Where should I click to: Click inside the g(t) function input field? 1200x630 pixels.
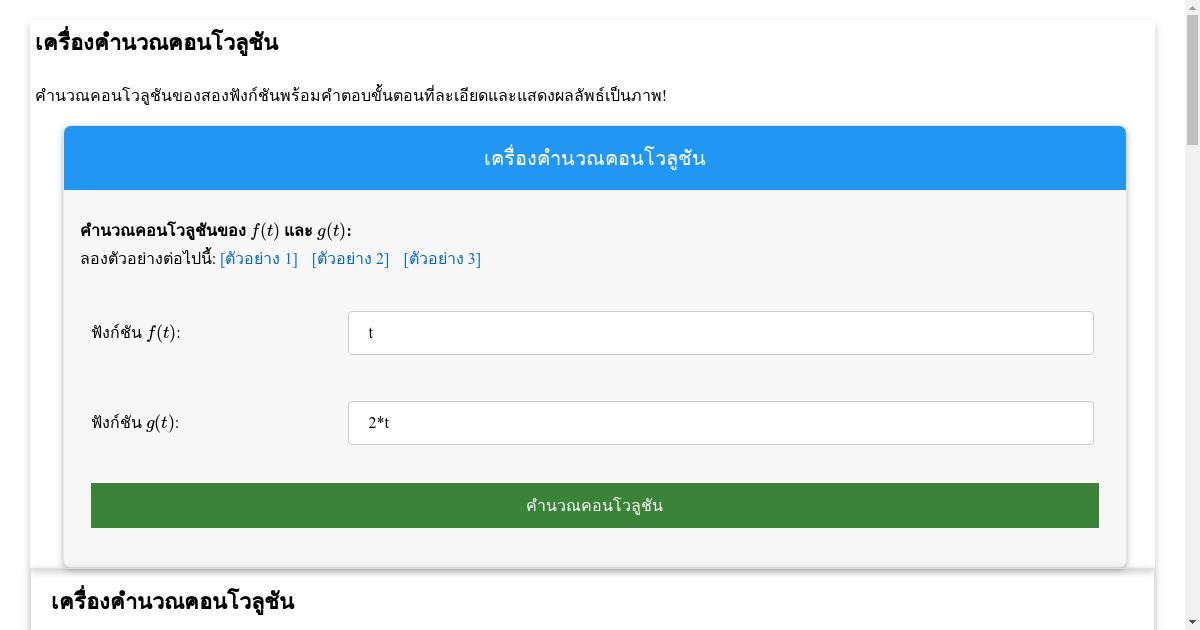pyautogui.click(x=720, y=422)
